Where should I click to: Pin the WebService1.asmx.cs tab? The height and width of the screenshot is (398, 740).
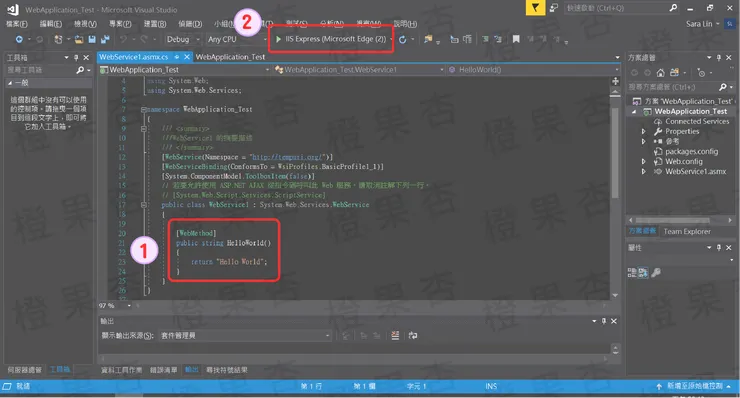point(177,57)
